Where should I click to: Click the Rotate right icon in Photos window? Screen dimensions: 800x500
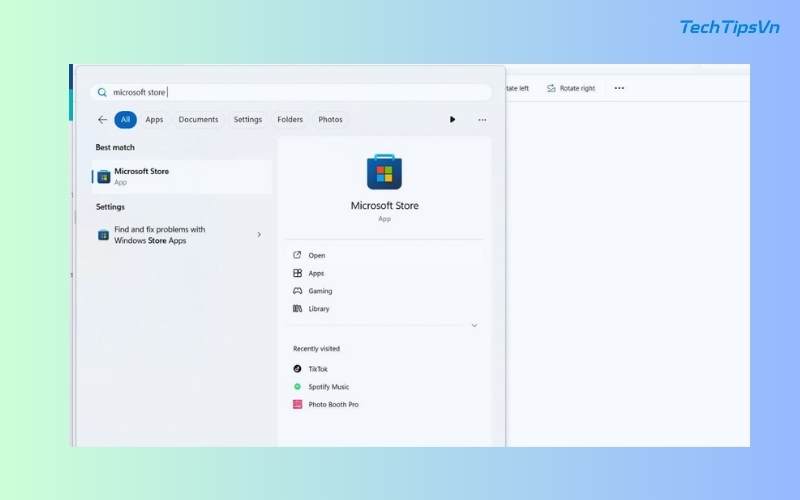point(551,88)
